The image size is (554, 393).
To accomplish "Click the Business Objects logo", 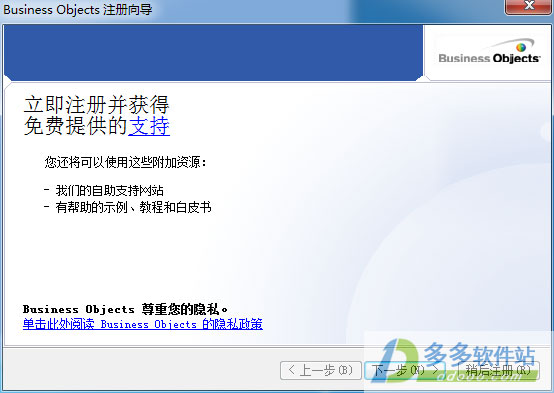I will (x=489, y=52).
